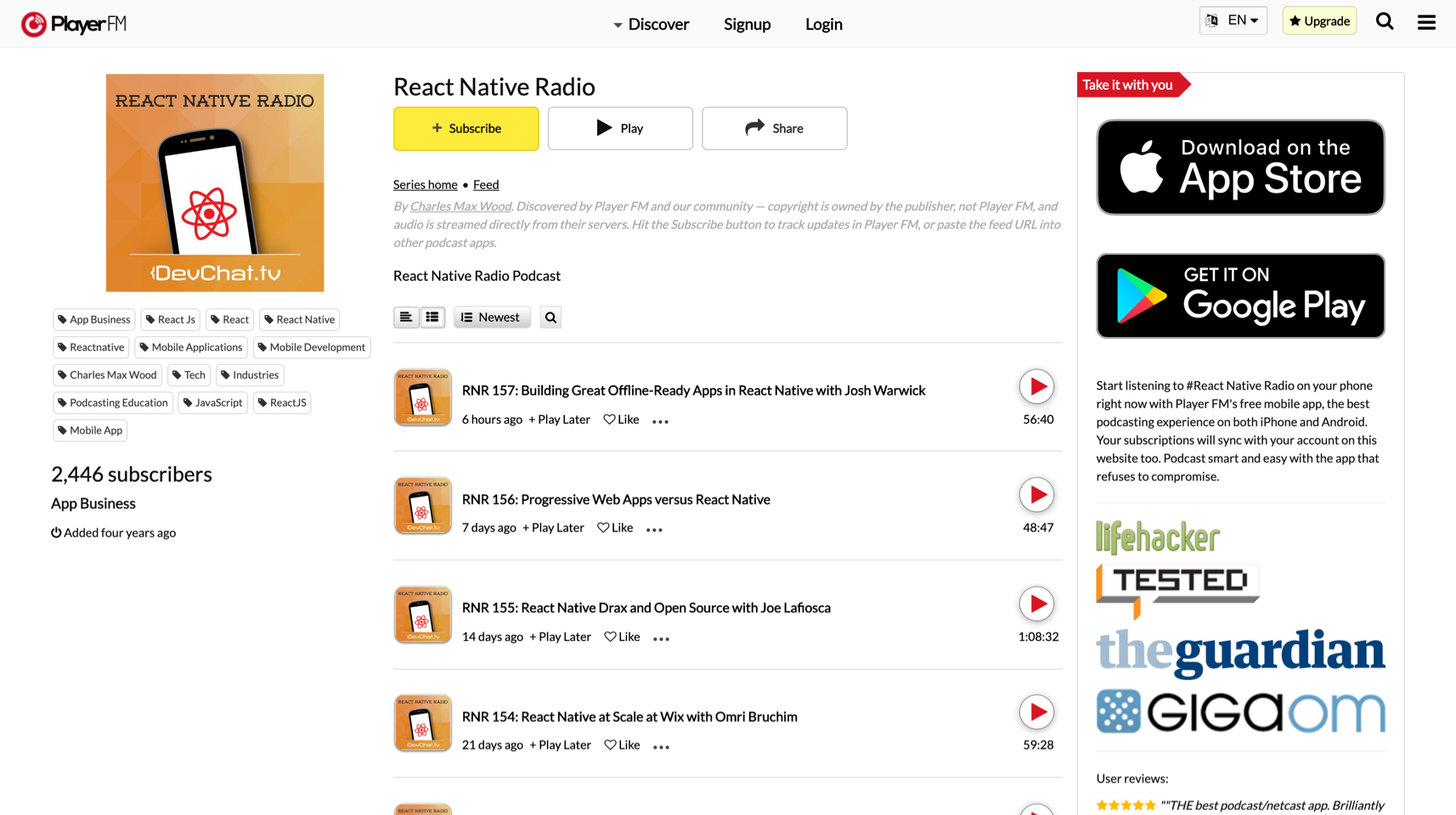
Task: Open RNR 154 Wix with Omri Bruchim title
Action: point(629,717)
